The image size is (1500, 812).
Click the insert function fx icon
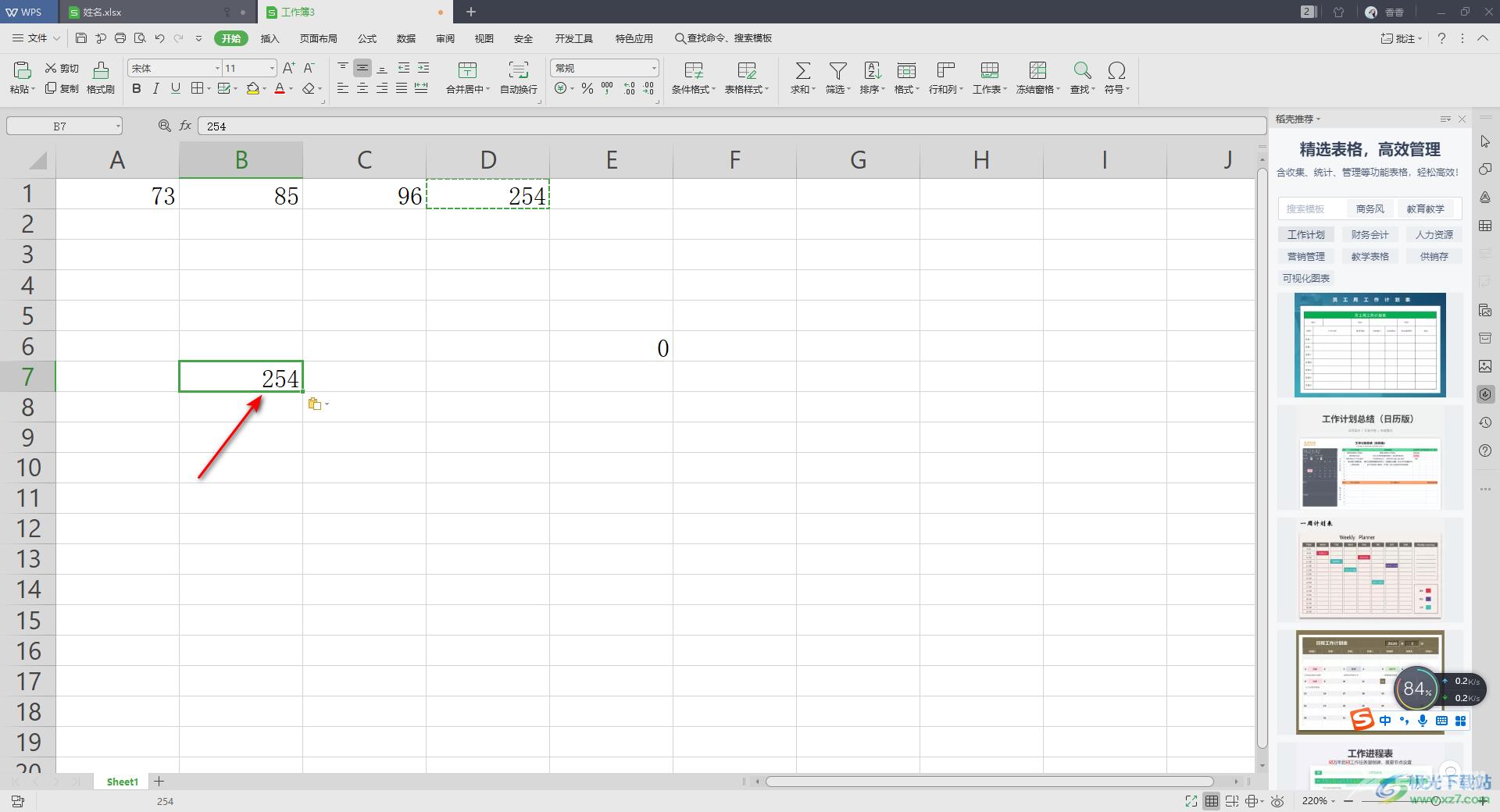coord(185,126)
